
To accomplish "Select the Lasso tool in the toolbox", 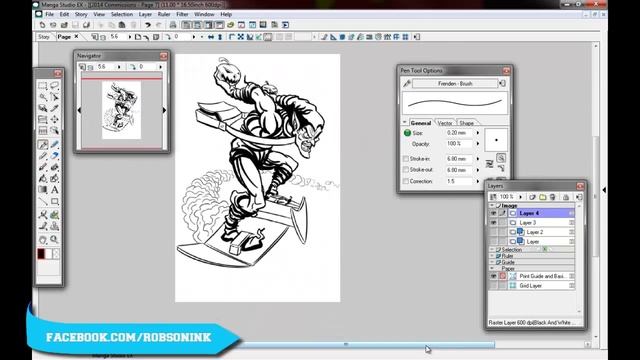I will point(54,86).
